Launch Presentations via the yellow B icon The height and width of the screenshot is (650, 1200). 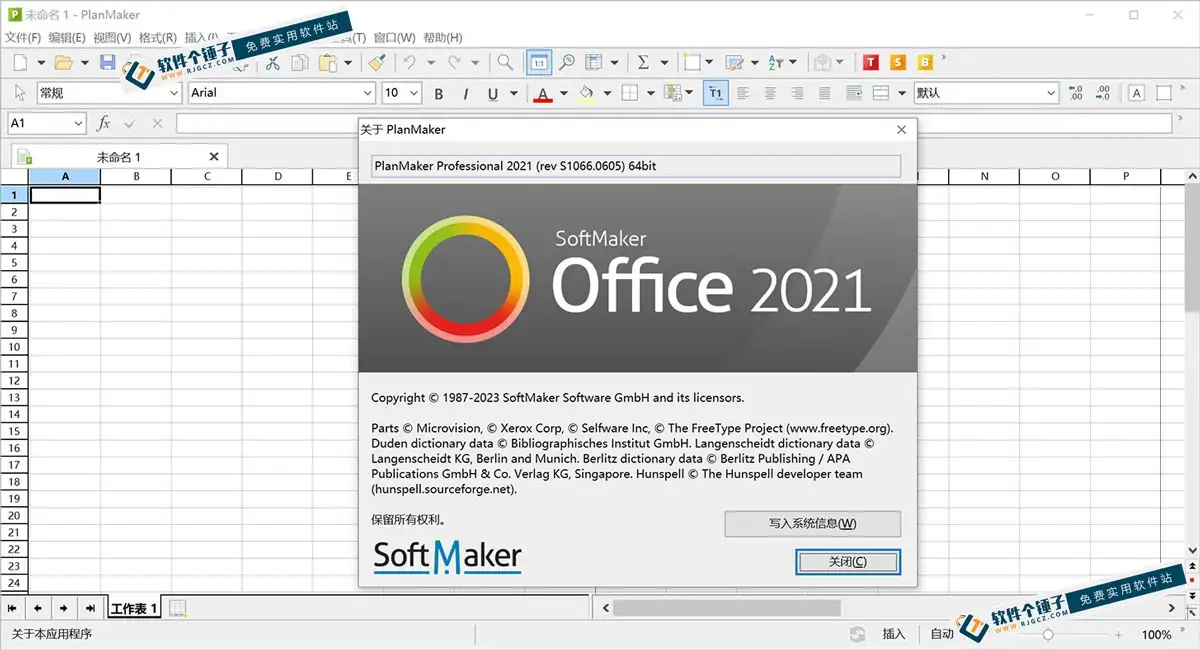coord(925,62)
